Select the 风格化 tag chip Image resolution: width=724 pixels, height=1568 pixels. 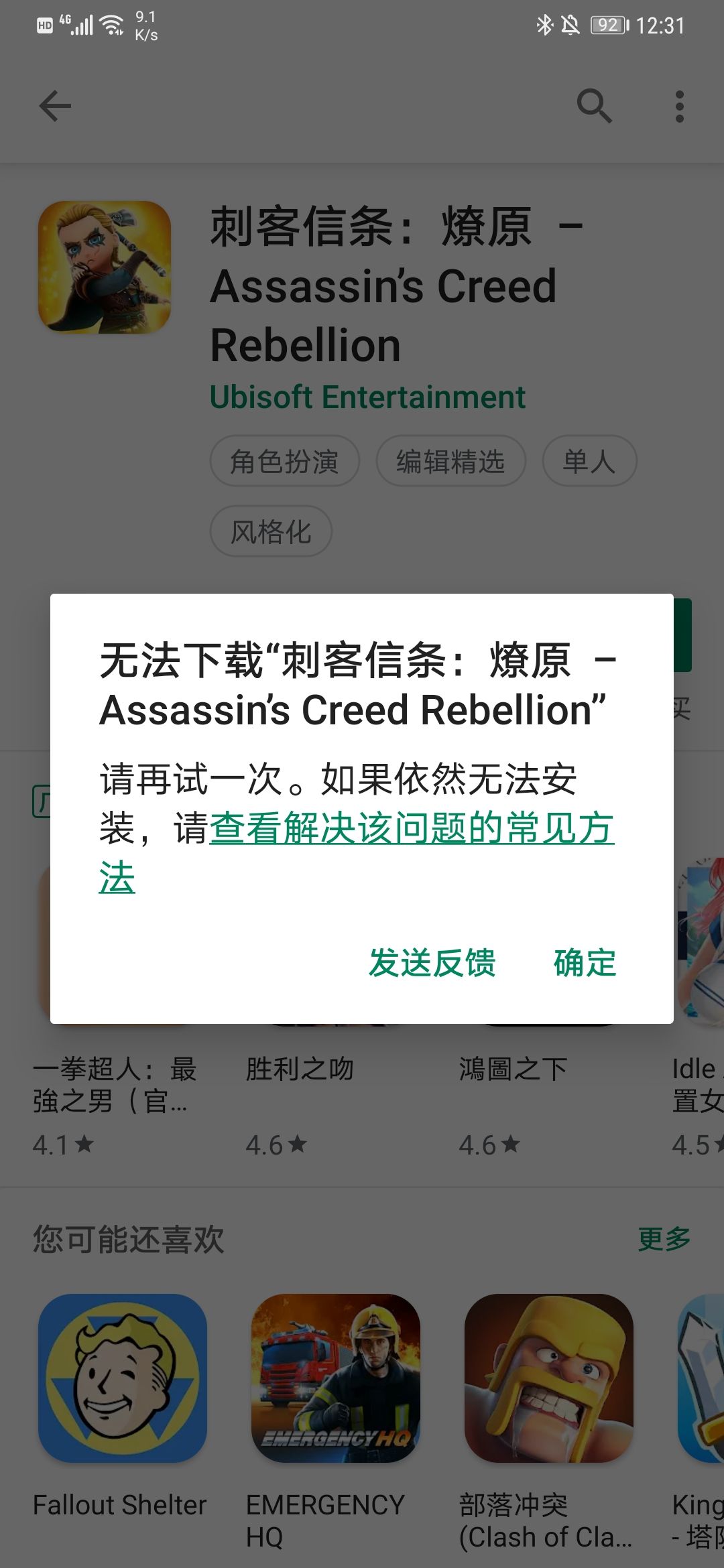[x=271, y=531]
